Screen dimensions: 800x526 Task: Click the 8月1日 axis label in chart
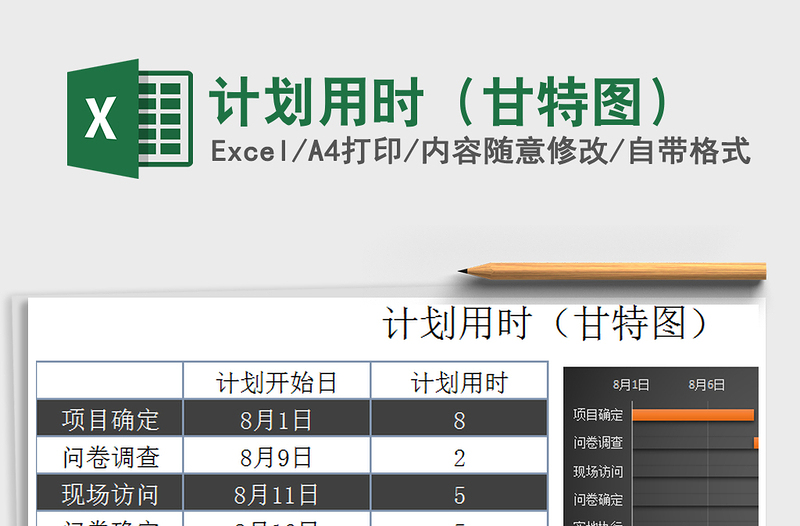tap(631, 385)
